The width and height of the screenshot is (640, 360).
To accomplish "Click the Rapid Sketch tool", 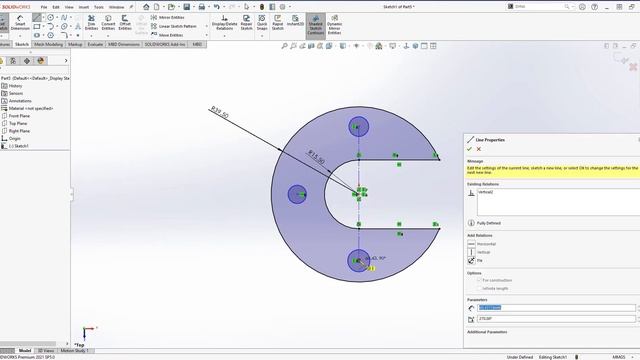I will coord(278,23).
